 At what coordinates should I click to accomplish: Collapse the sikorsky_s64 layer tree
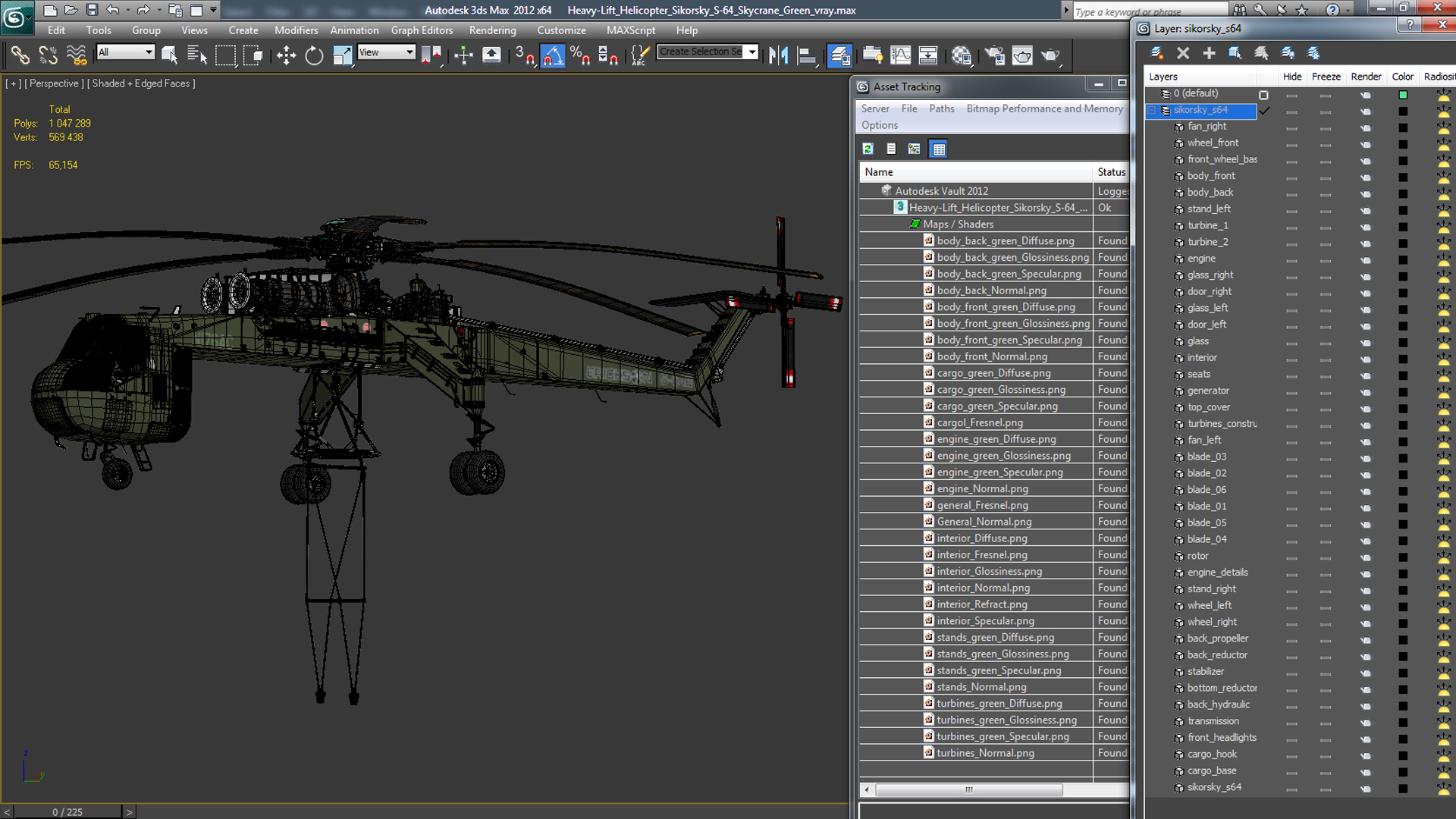(1151, 111)
